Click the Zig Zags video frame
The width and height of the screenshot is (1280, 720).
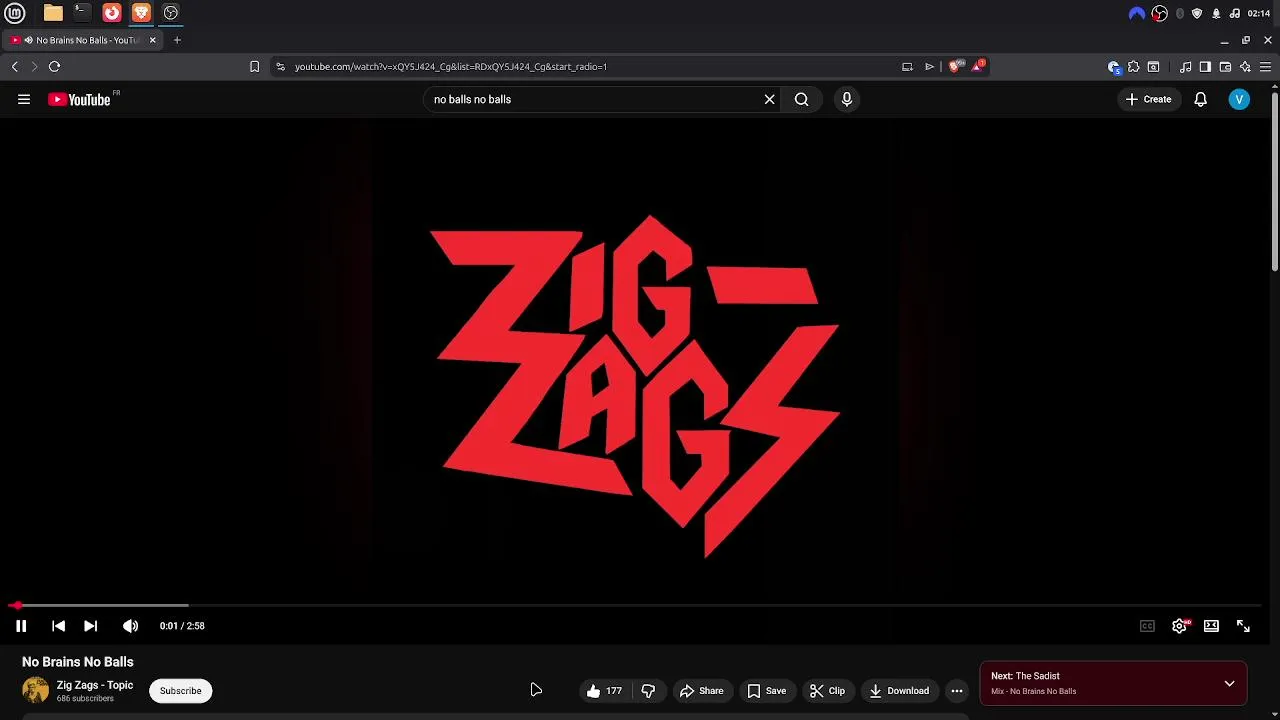[637, 360]
